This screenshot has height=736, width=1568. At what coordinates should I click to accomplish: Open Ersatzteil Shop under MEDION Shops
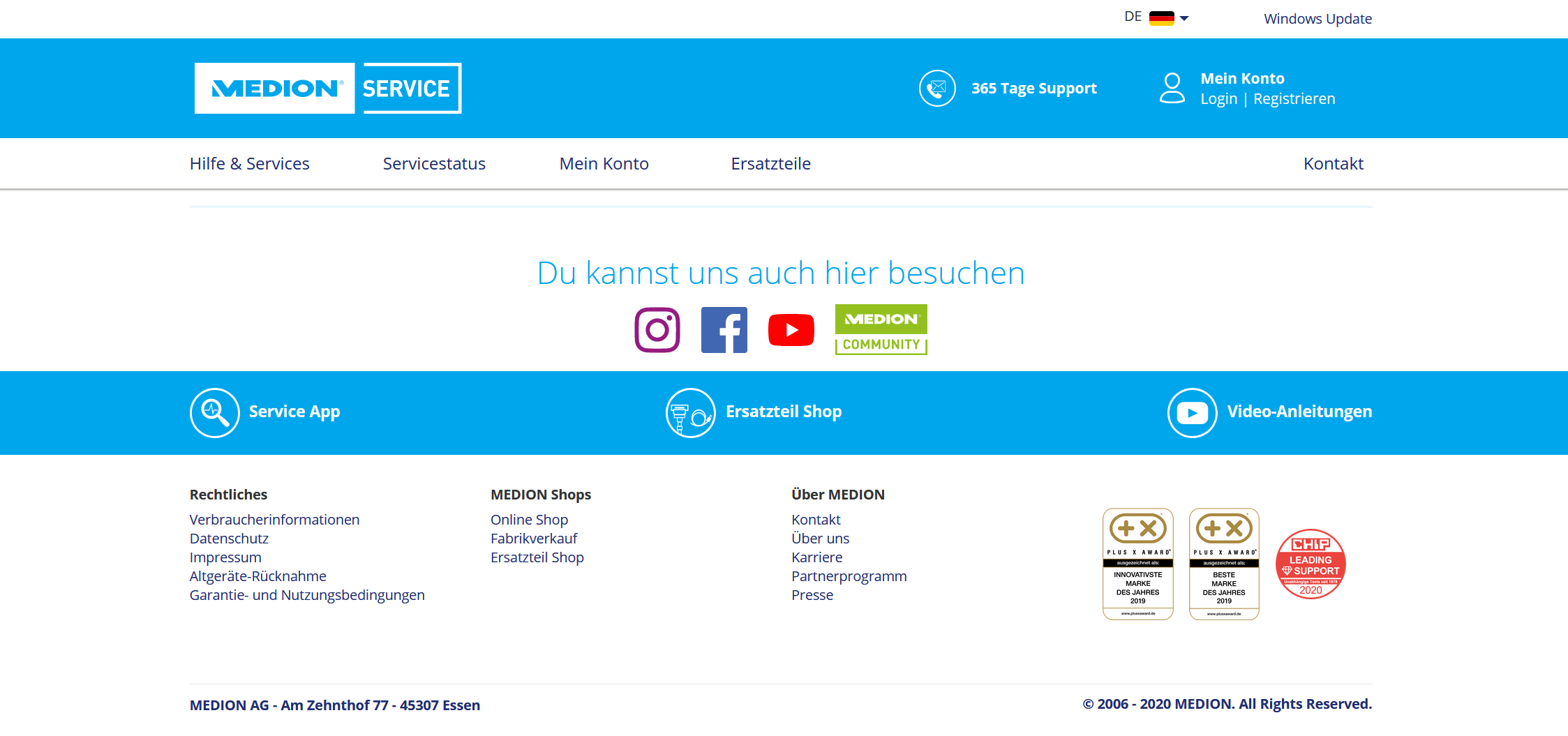coord(537,557)
